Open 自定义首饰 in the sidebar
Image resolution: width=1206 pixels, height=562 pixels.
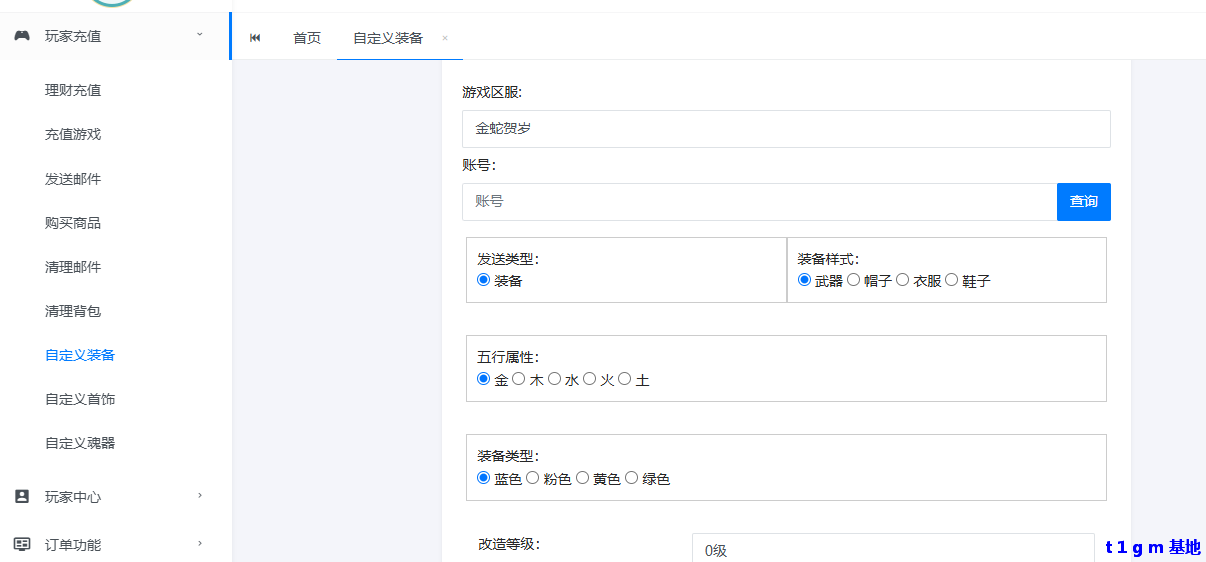pos(80,399)
